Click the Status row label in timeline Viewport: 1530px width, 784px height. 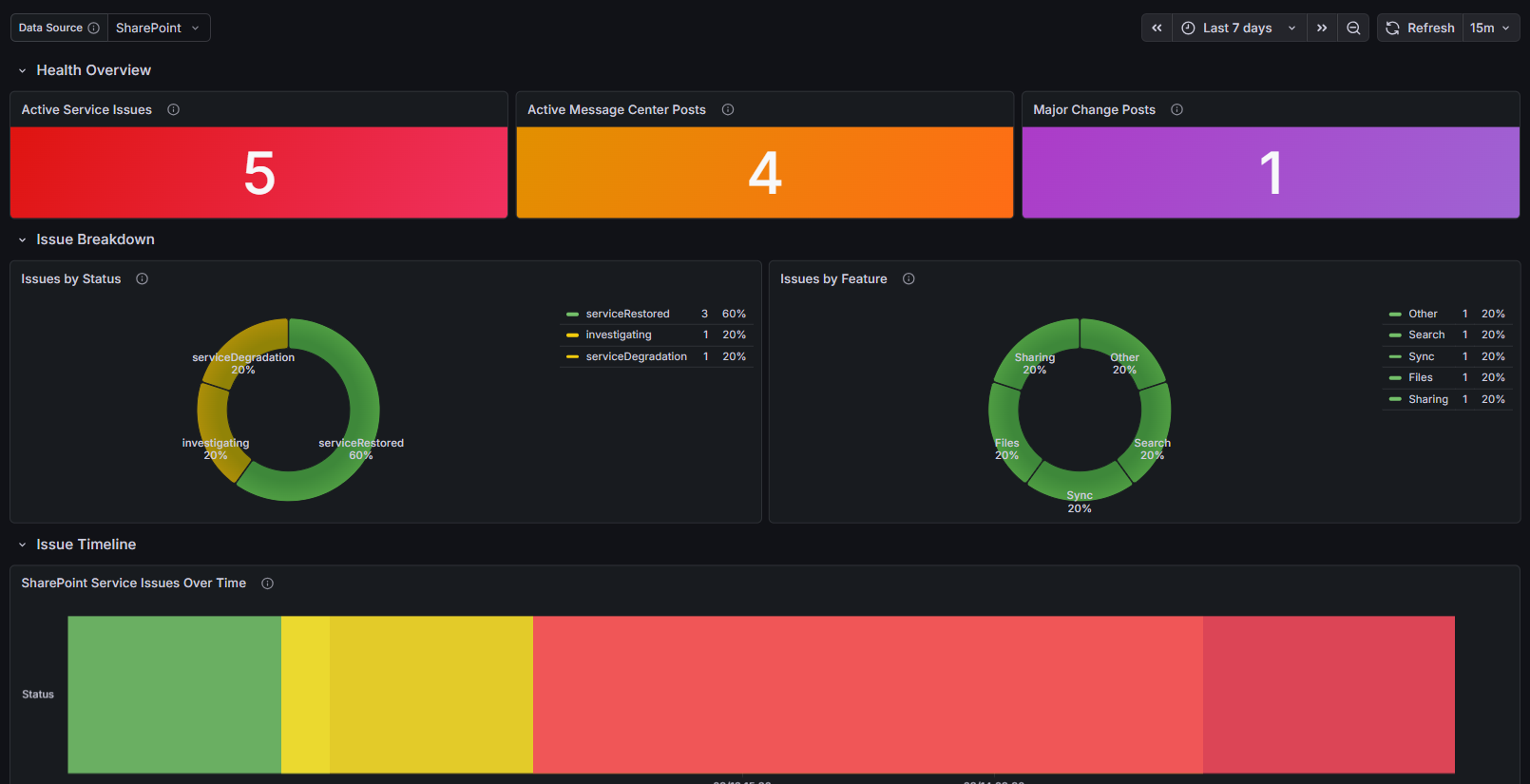click(38, 695)
